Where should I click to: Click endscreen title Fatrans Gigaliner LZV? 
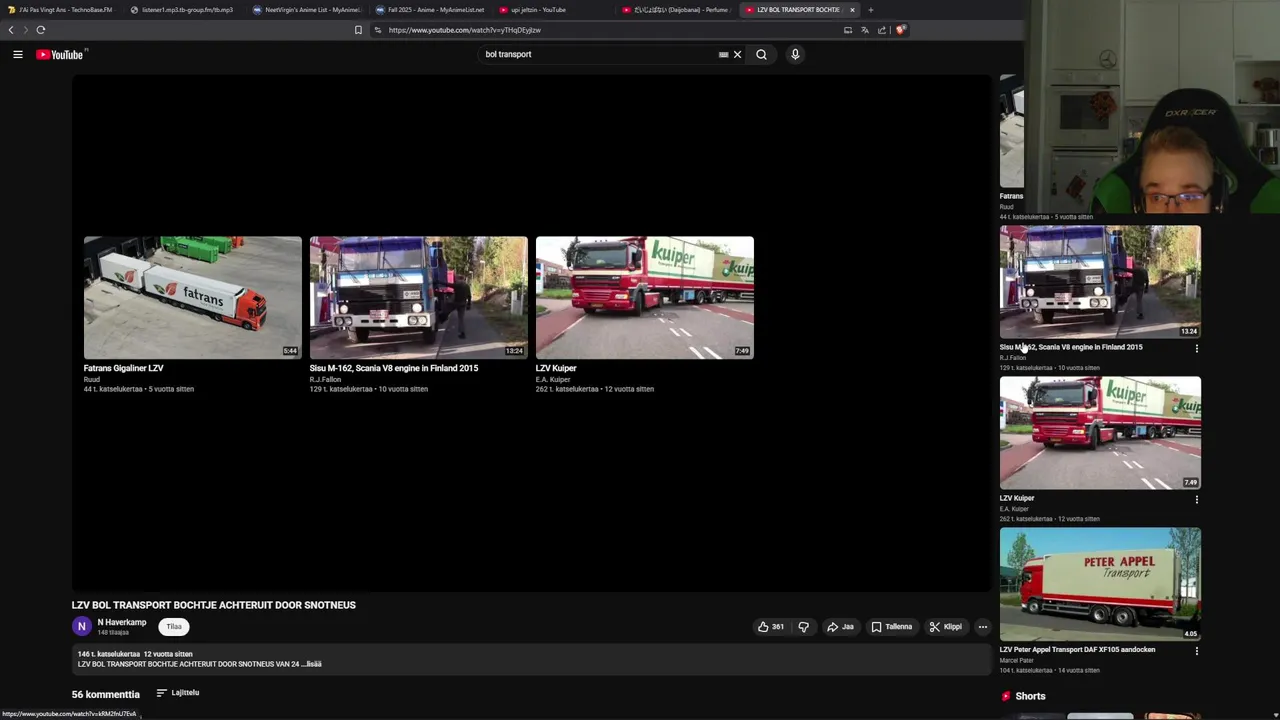point(124,368)
